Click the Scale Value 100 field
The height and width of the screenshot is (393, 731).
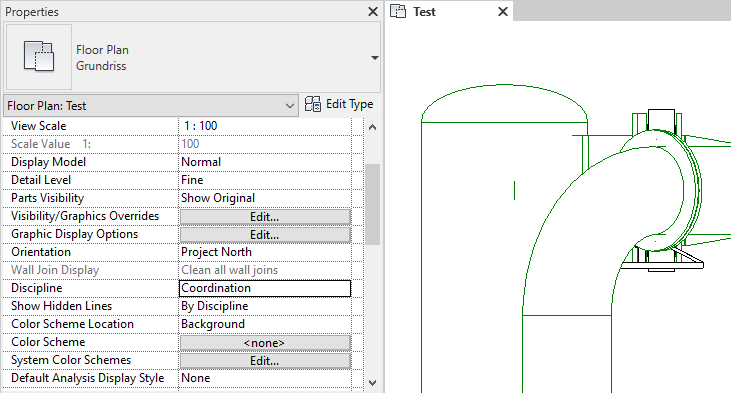(x=265, y=144)
